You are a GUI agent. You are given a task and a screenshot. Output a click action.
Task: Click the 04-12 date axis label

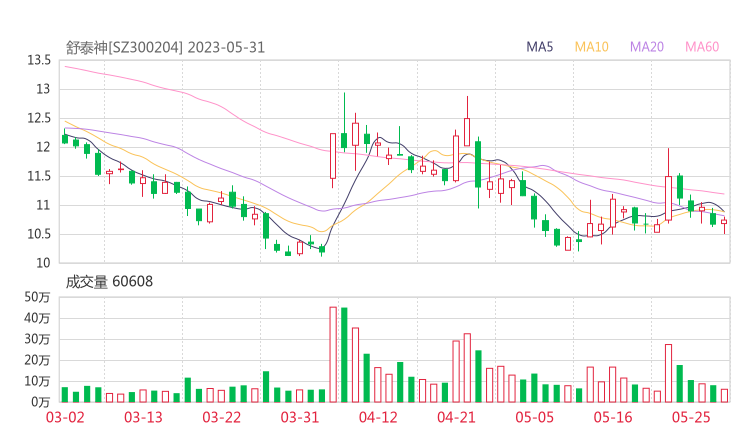pos(378,418)
